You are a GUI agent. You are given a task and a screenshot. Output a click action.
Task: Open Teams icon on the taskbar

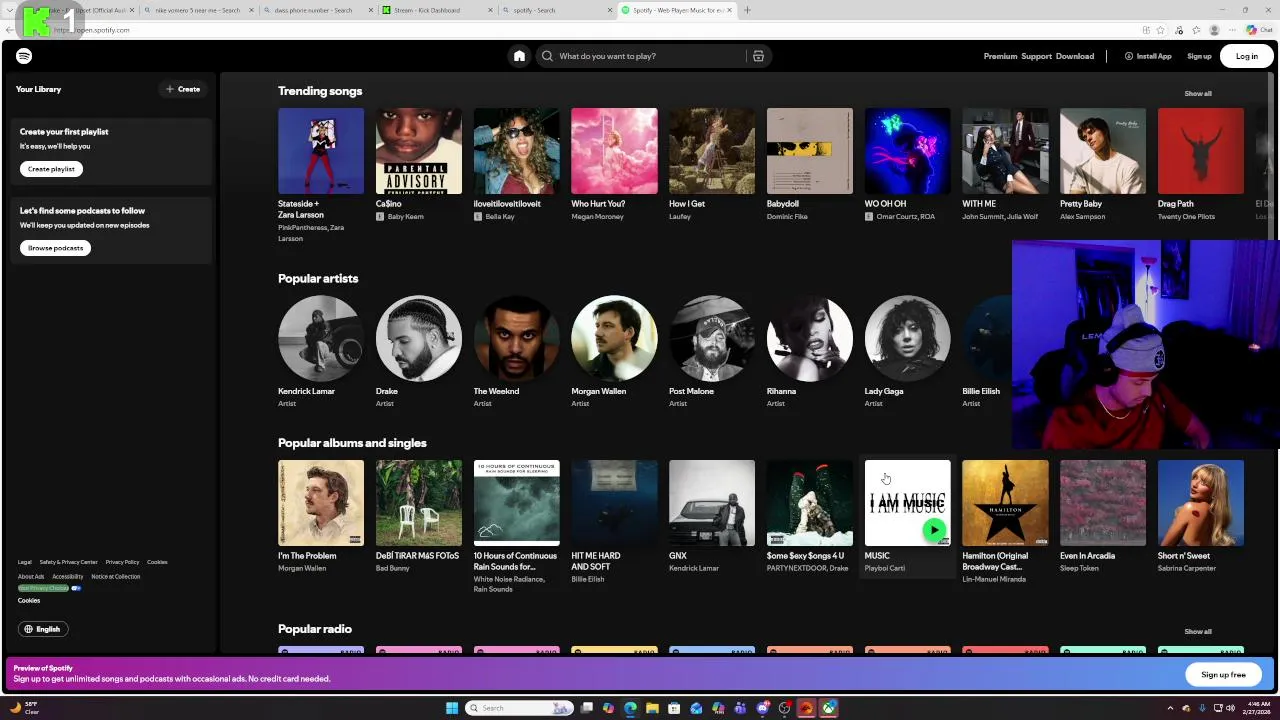(x=740, y=708)
